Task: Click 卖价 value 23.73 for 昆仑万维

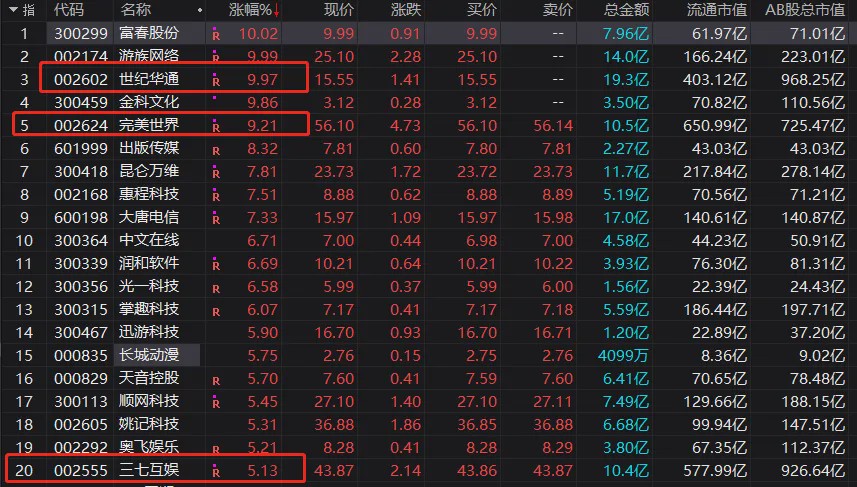Action: 553,171
